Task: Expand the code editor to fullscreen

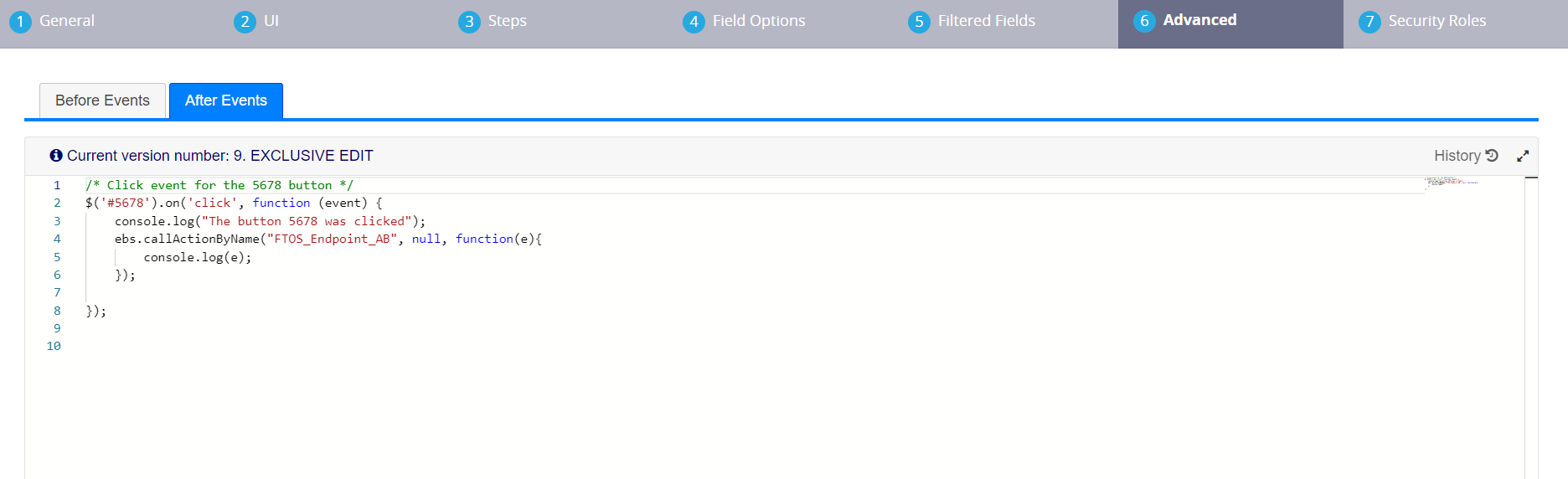Action: (1523, 156)
